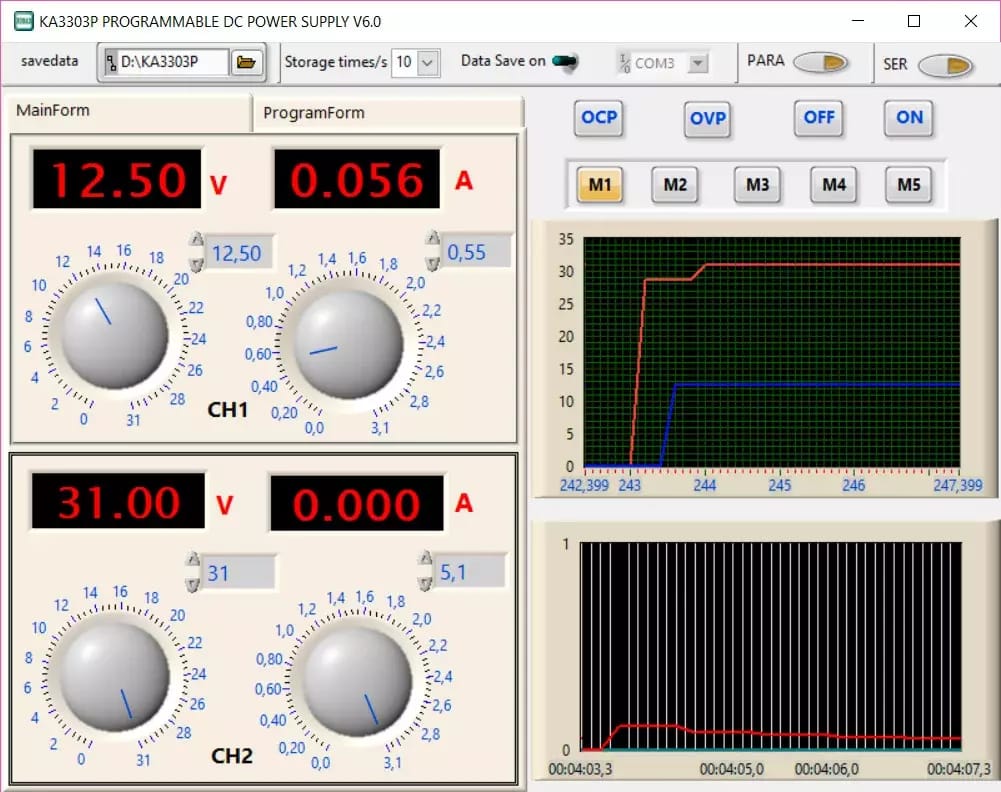Viewport: 1001px width, 792px height.
Task: Click the D:\KA3303P path selector icon
Action: coord(111,62)
